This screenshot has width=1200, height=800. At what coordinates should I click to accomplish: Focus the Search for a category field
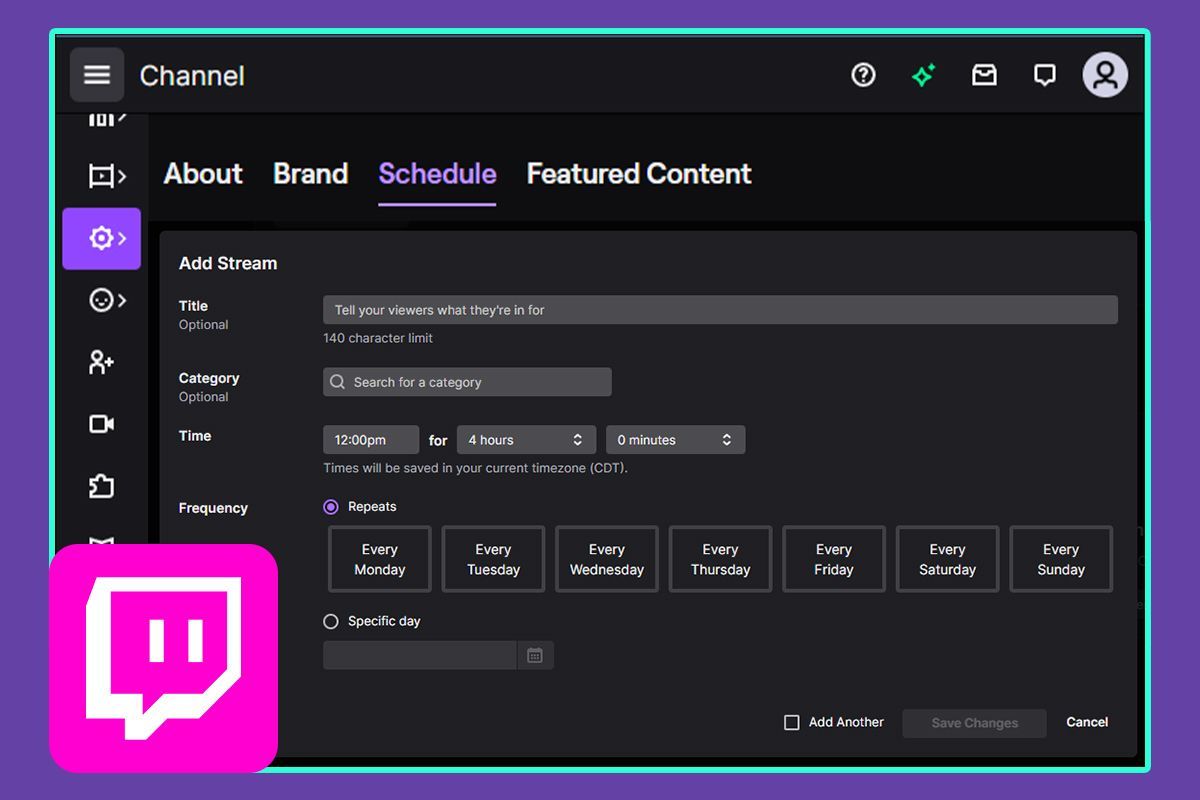[x=467, y=382]
